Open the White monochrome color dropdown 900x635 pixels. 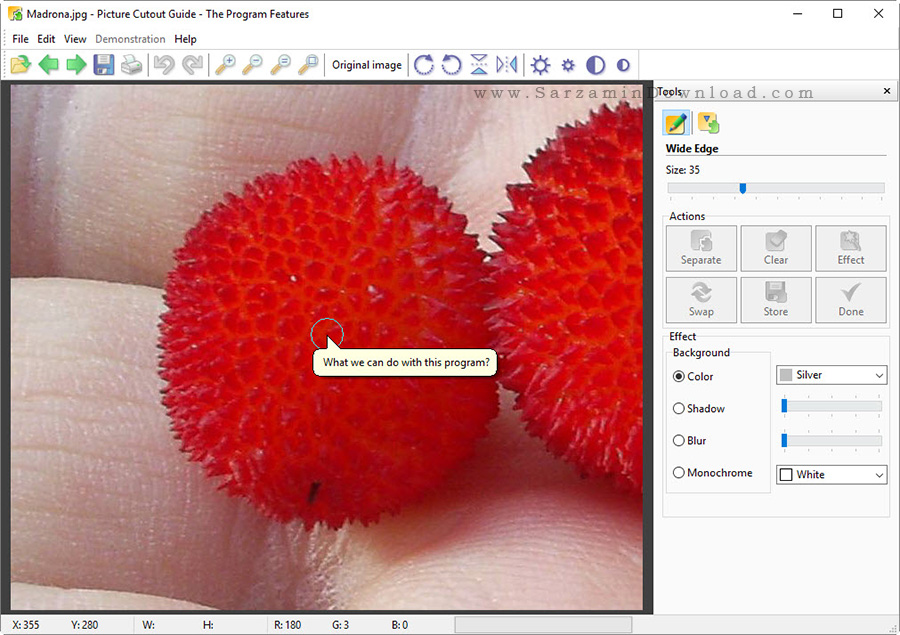point(832,474)
